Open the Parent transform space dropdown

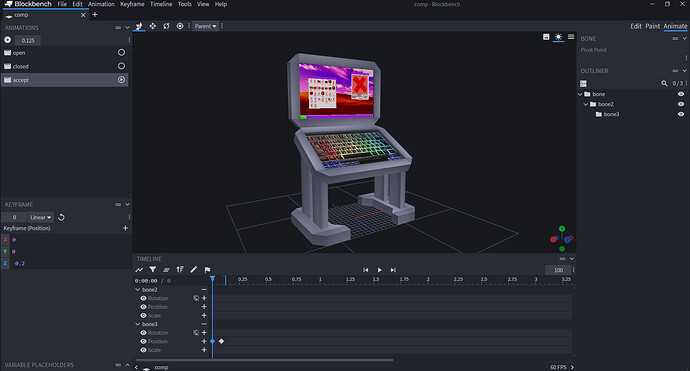(206, 26)
